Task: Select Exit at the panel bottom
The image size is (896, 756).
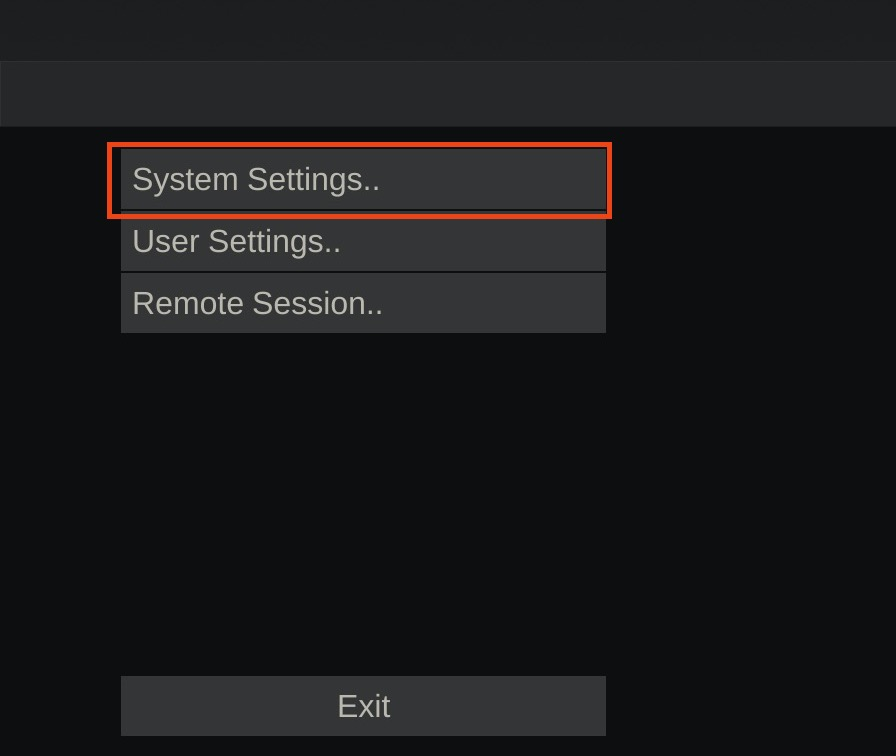Action: tap(363, 706)
